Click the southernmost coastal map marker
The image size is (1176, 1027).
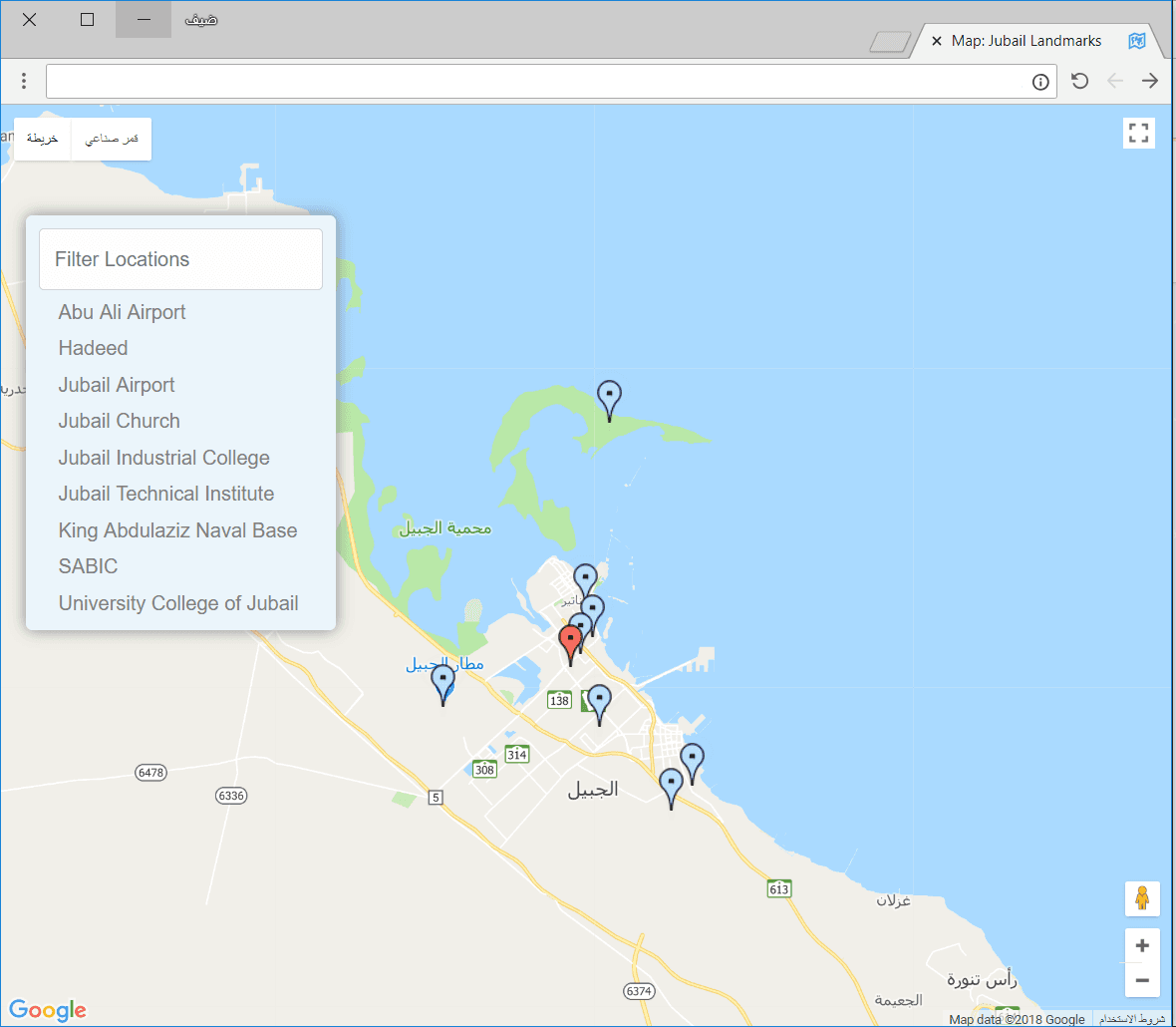coord(672,788)
